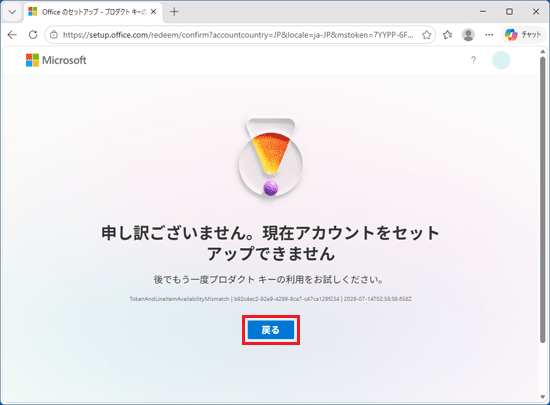Open the favorites list icon
The width and height of the screenshot is (550, 405).
point(447,35)
